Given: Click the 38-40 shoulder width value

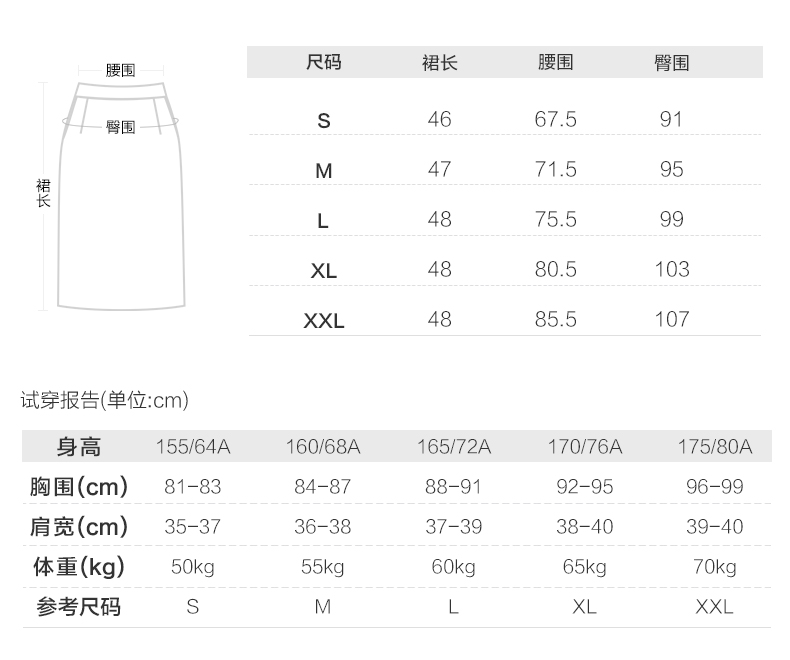Looking at the screenshot, I should pos(585,527).
